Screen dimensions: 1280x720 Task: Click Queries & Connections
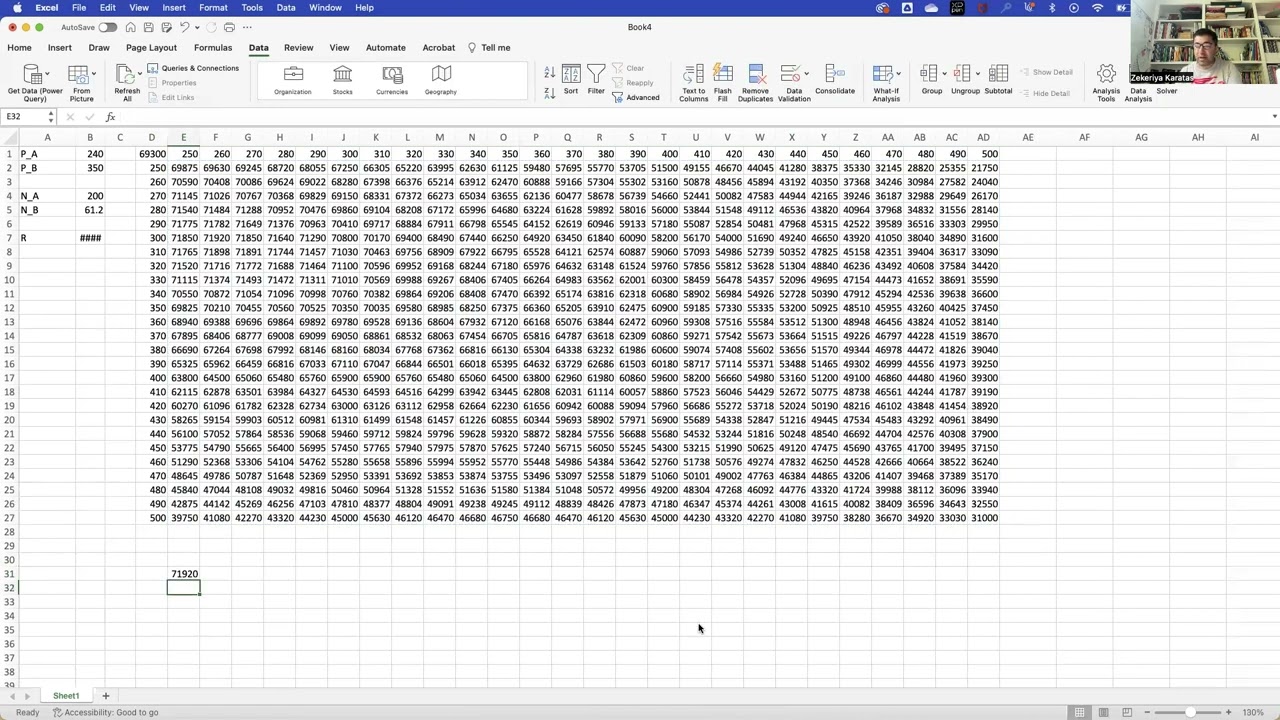click(193, 68)
